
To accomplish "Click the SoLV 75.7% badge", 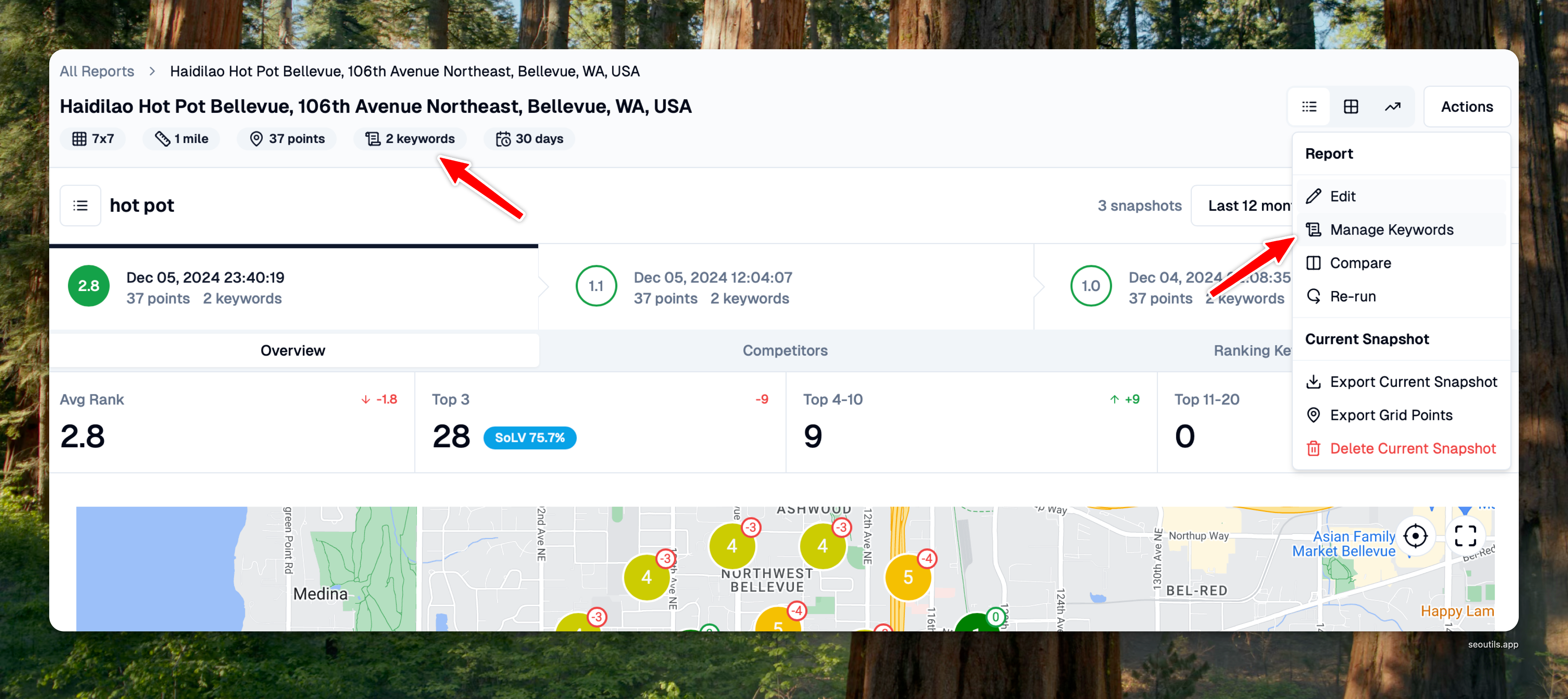I will tap(529, 438).
